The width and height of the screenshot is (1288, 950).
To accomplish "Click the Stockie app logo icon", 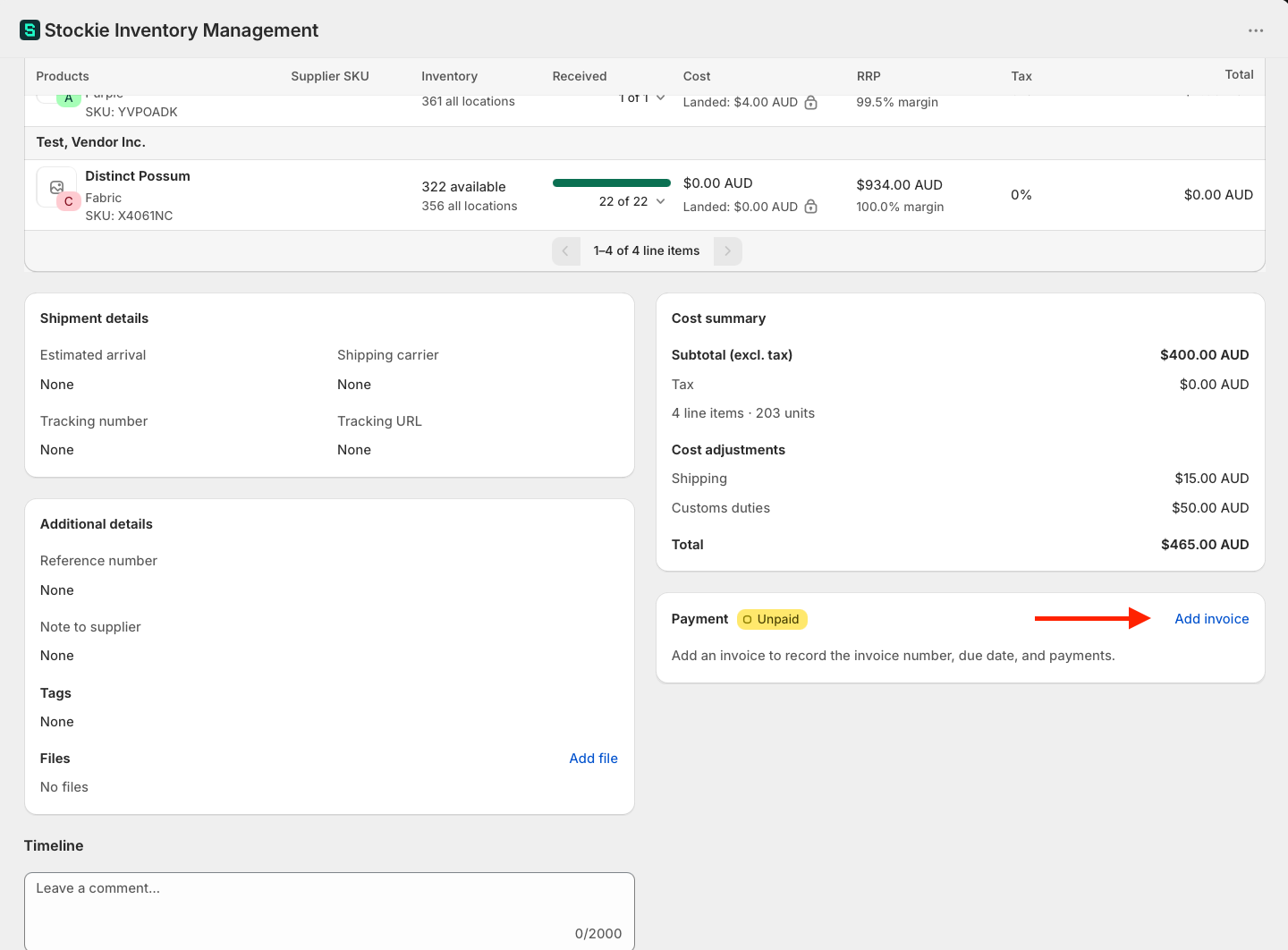I will [x=30, y=30].
